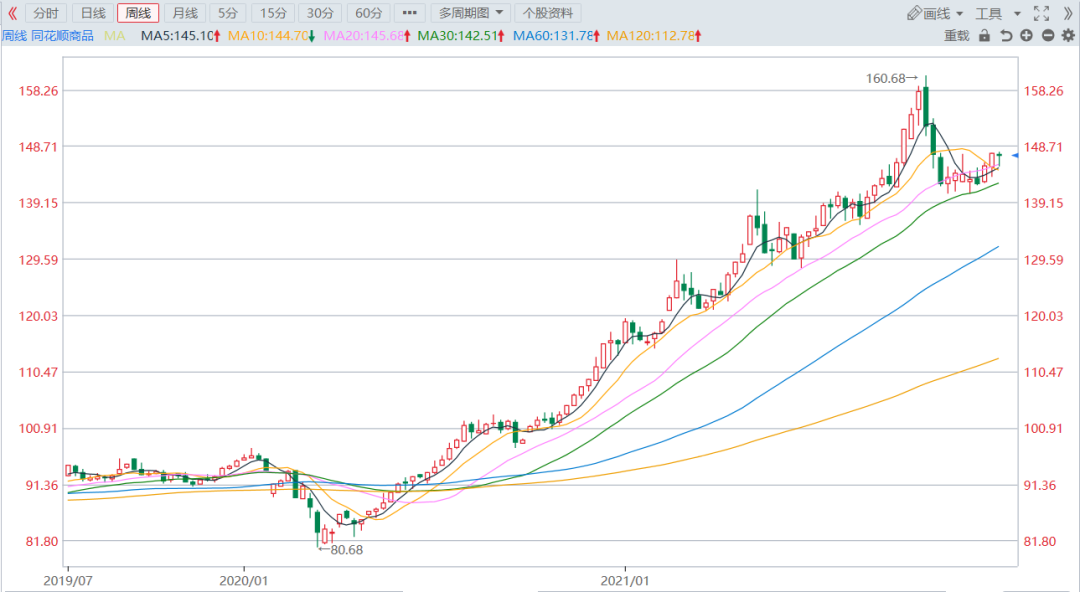Click the 个股资料 button

[x=548, y=13]
